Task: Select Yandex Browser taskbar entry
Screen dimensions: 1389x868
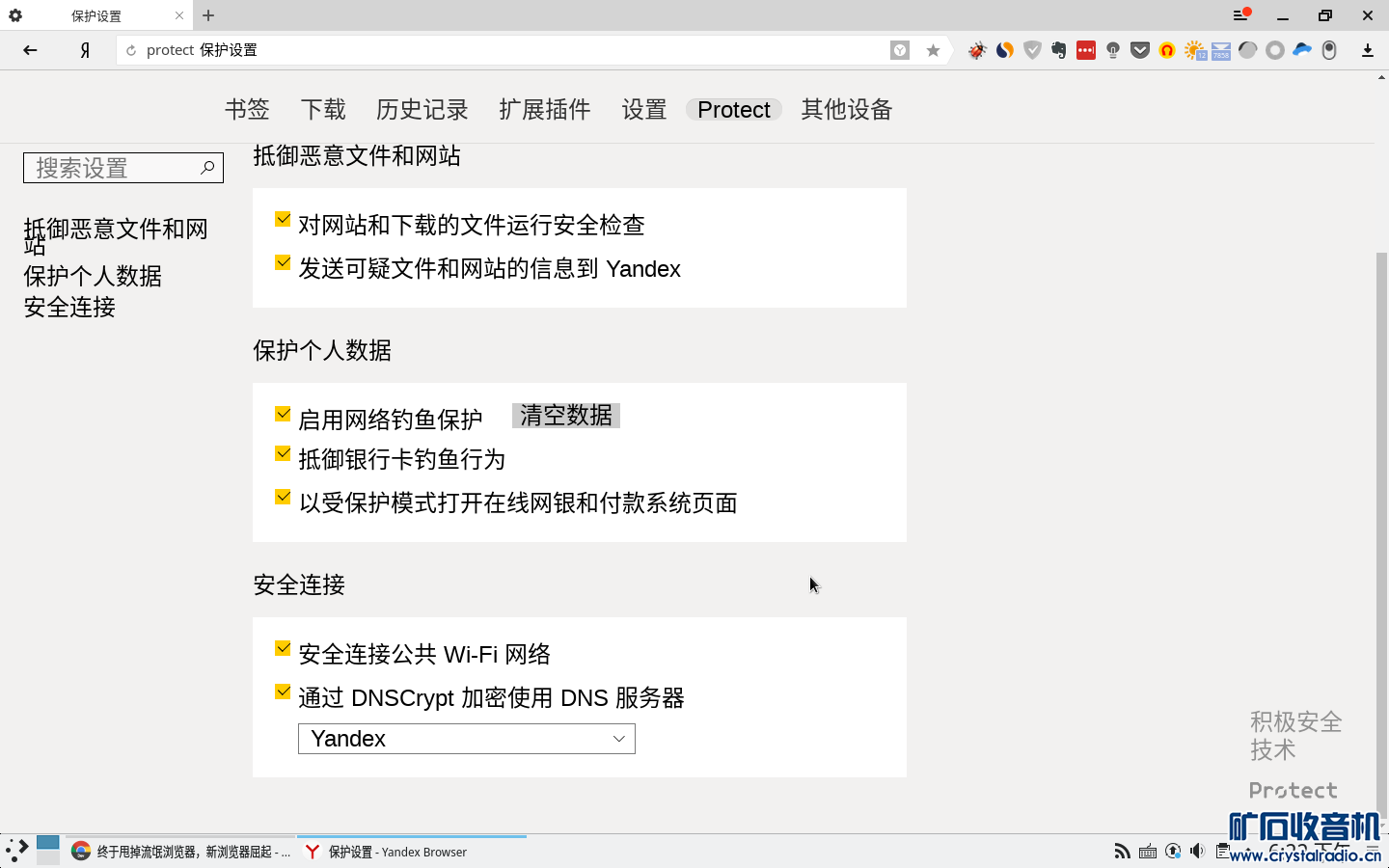Action: pos(412,852)
